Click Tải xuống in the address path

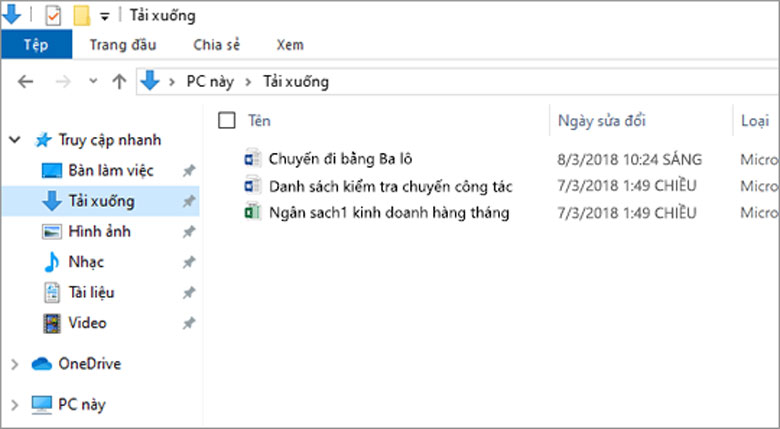295,81
